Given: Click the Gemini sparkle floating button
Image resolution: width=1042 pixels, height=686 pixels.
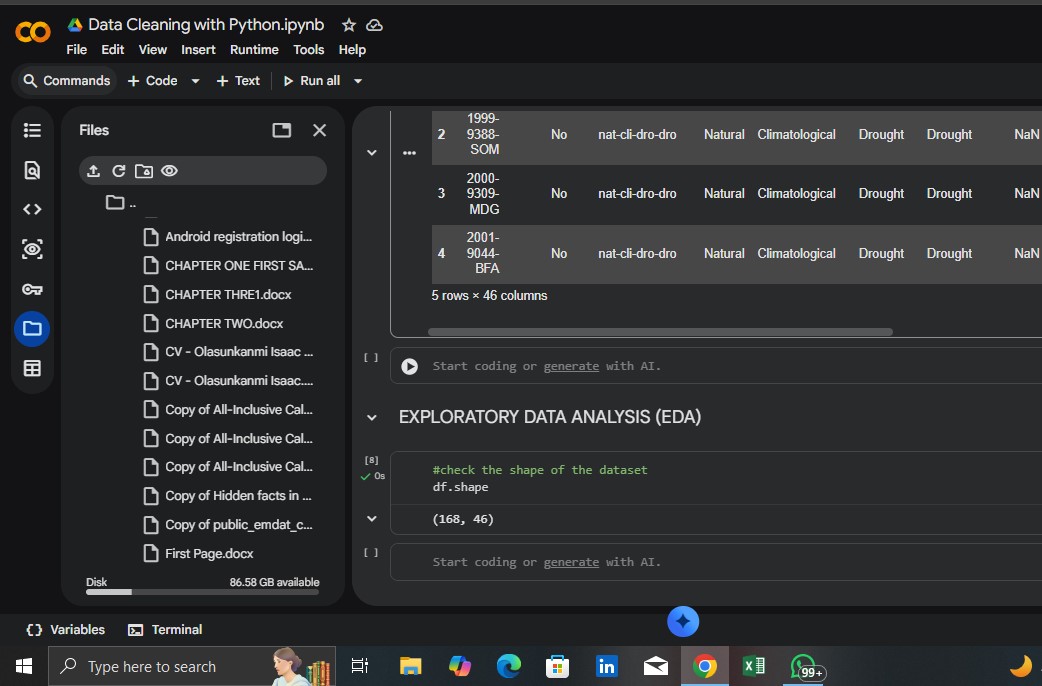Looking at the screenshot, I should [683, 622].
